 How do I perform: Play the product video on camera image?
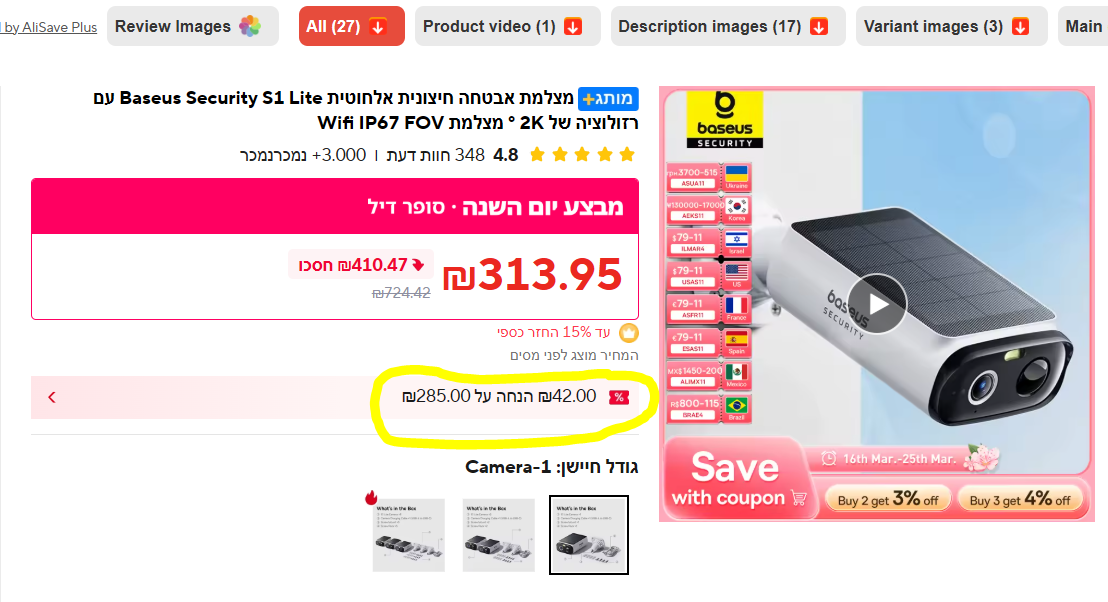(877, 304)
